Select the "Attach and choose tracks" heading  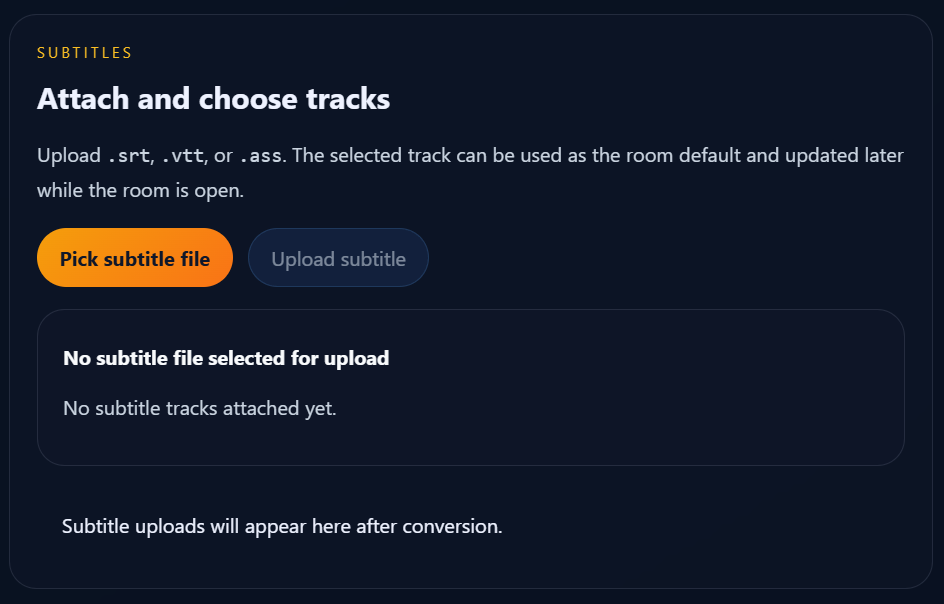[213, 99]
